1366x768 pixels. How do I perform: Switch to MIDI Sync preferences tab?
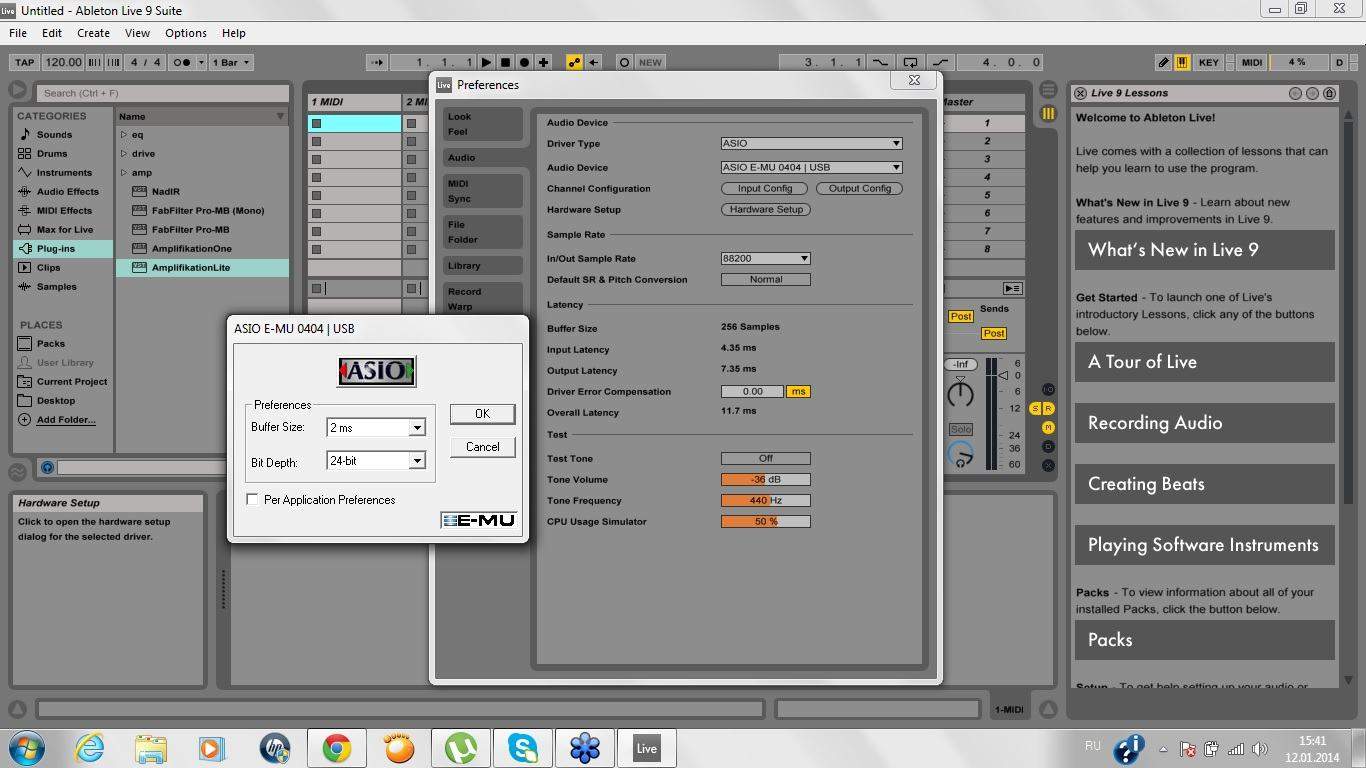(482, 191)
